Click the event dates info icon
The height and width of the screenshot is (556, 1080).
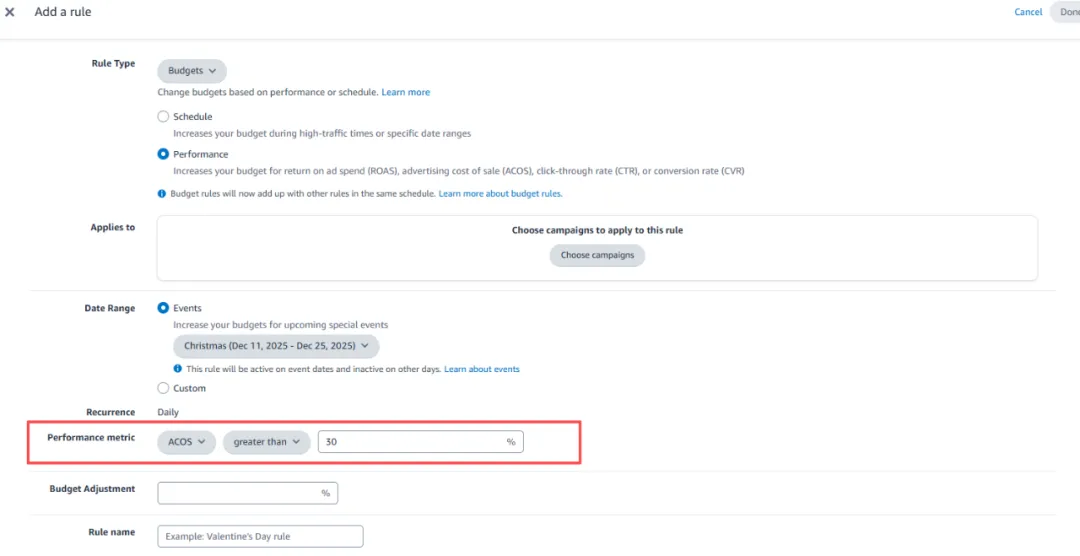tap(178, 369)
